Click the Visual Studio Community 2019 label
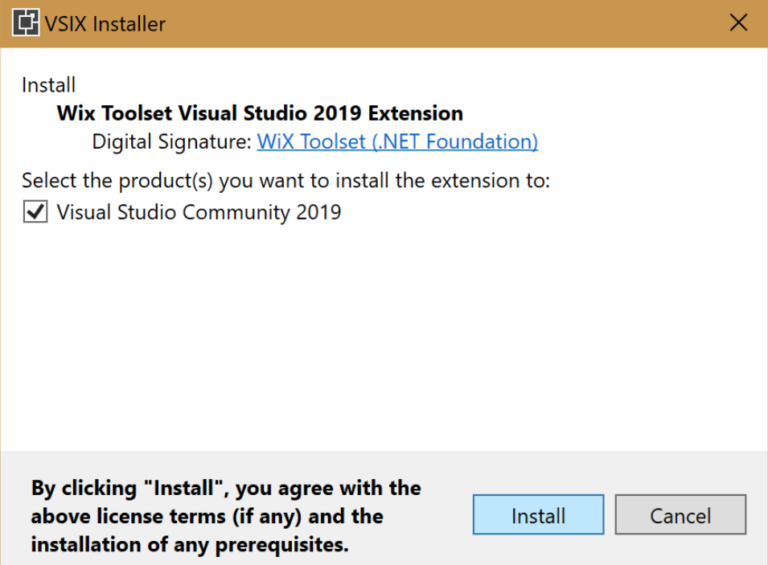The width and height of the screenshot is (768, 565). pos(199,212)
